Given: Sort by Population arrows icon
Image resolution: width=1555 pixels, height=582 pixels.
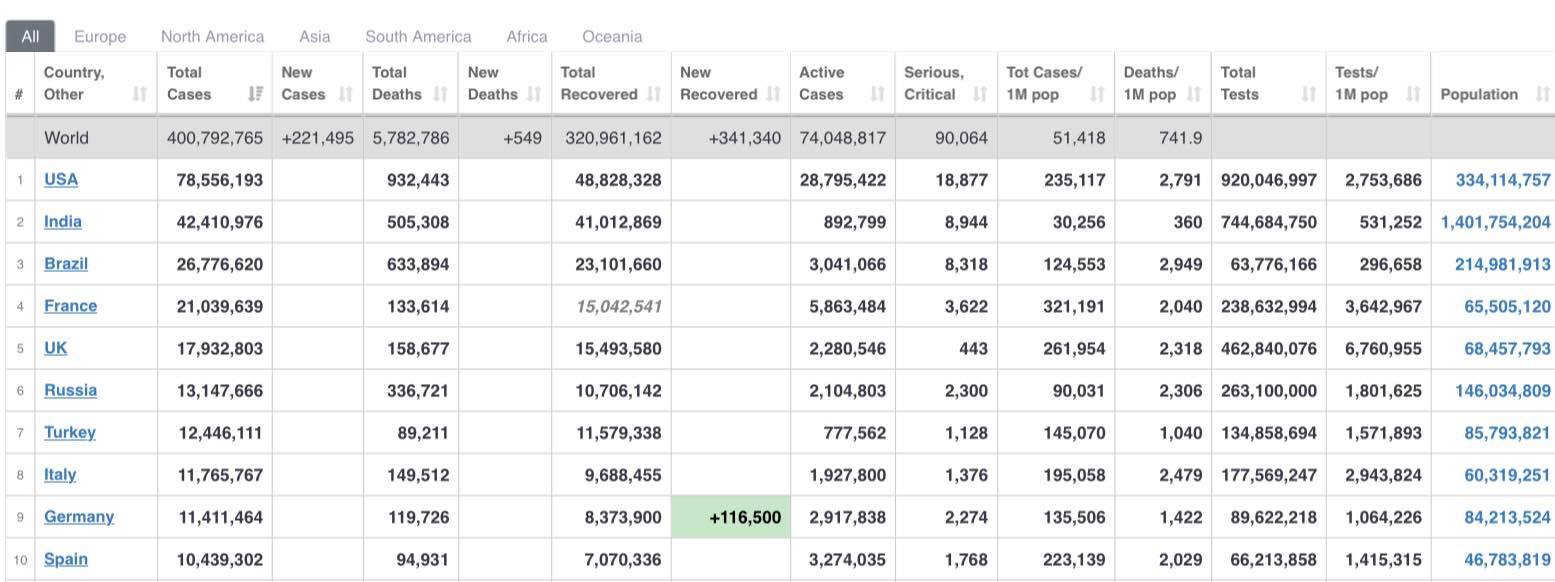Looking at the screenshot, I should pyautogui.click(x=1542, y=95).
